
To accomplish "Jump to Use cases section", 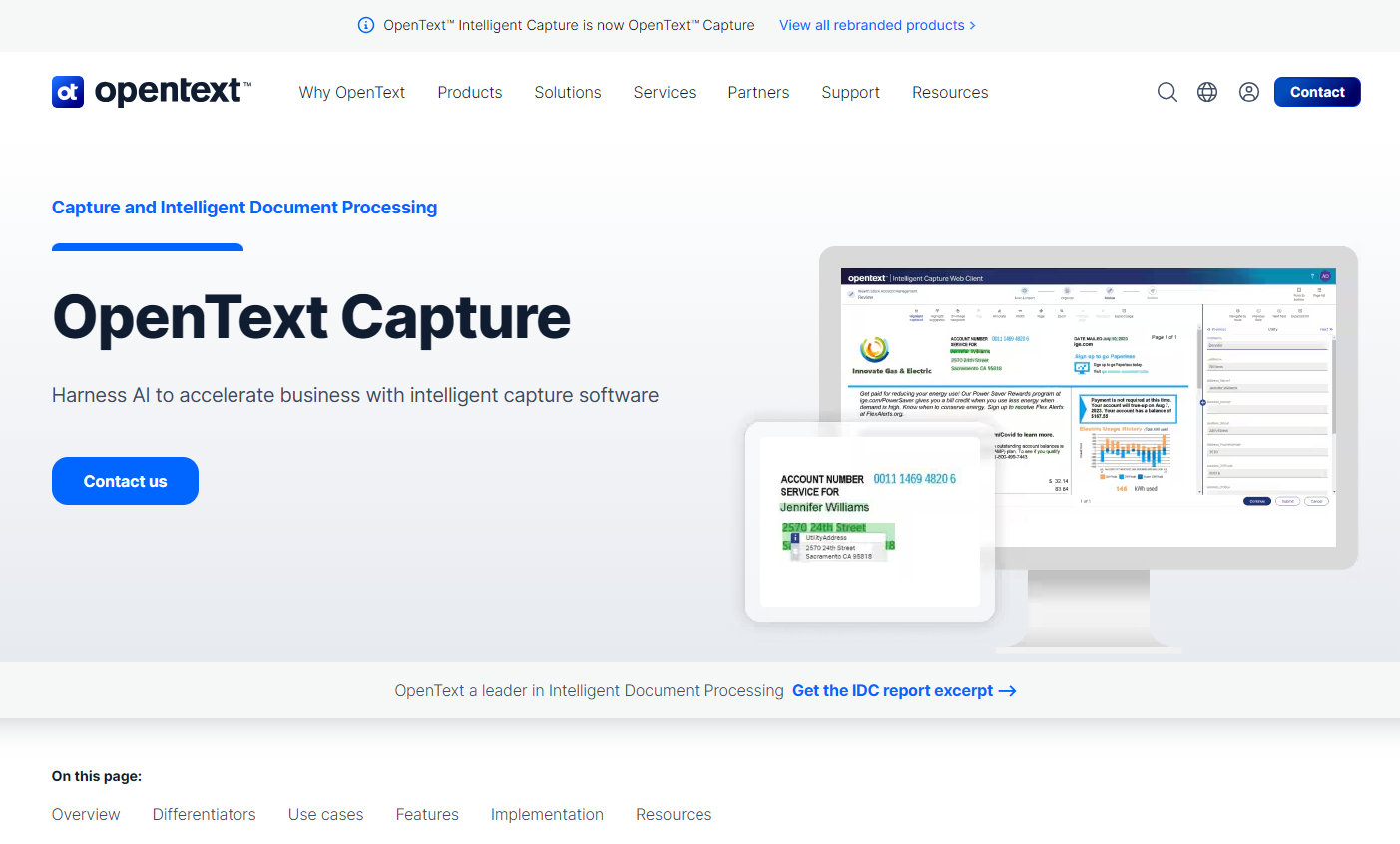I will (326, 814).
